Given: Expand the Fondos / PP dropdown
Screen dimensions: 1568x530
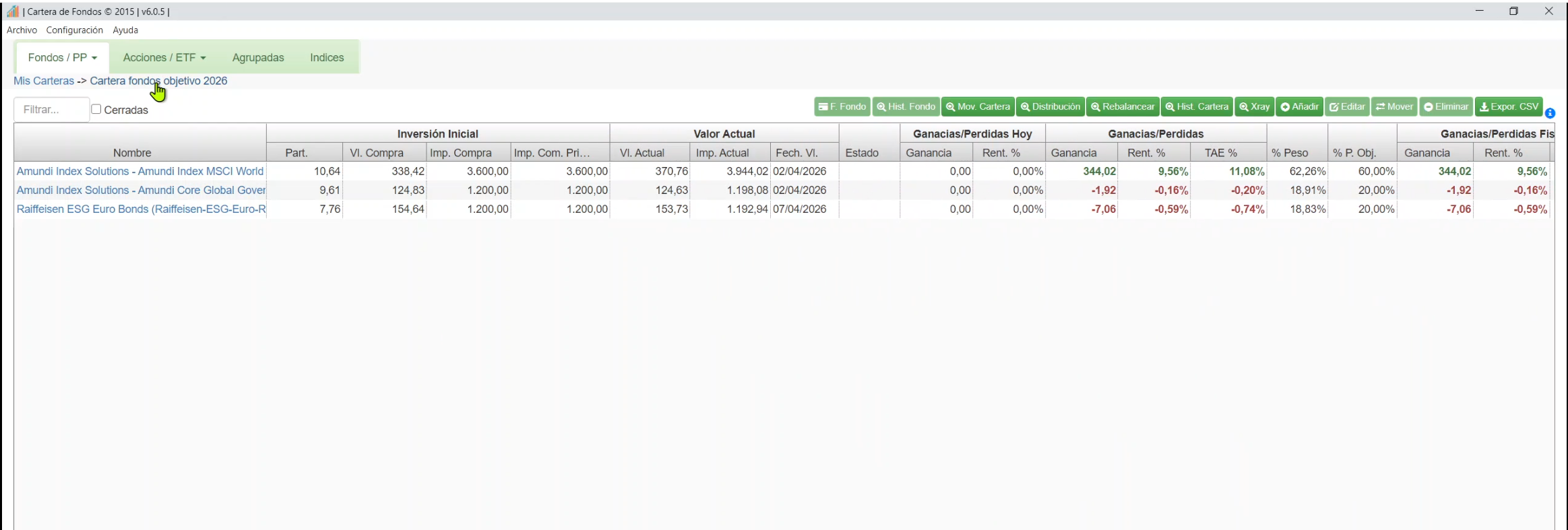Looking at the screenshot, I should [x=63, y=58].
